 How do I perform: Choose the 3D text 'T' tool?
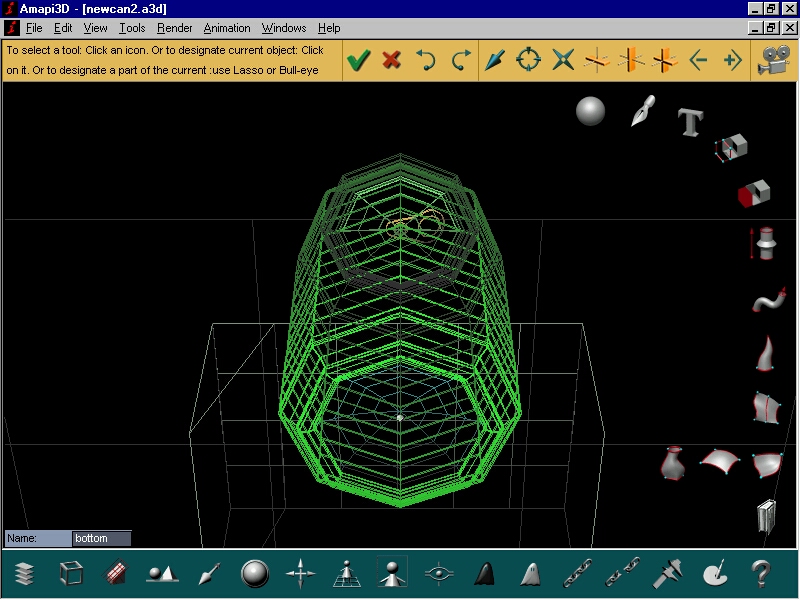pyautogui.click(x=690, y=122)
